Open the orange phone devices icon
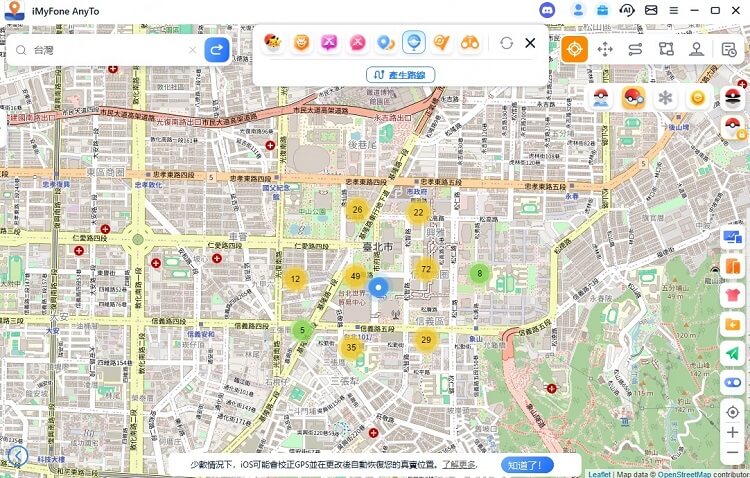 pyautogui.click(x=732, y=266)
